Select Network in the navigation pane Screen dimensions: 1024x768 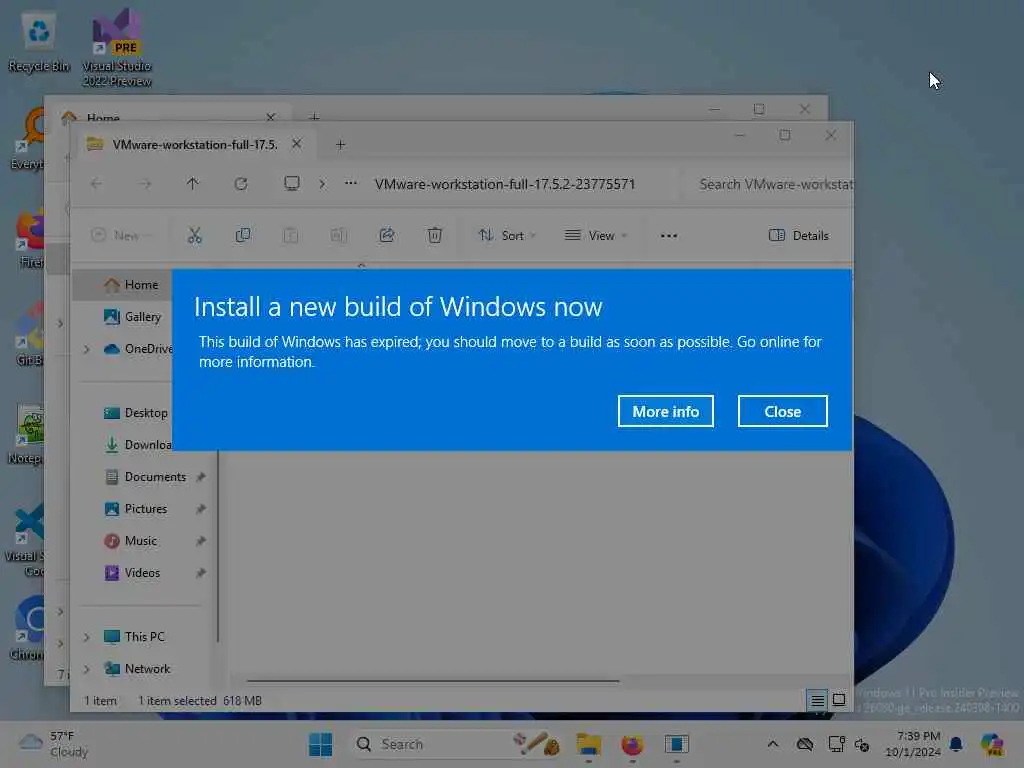[x=137, y=669]
